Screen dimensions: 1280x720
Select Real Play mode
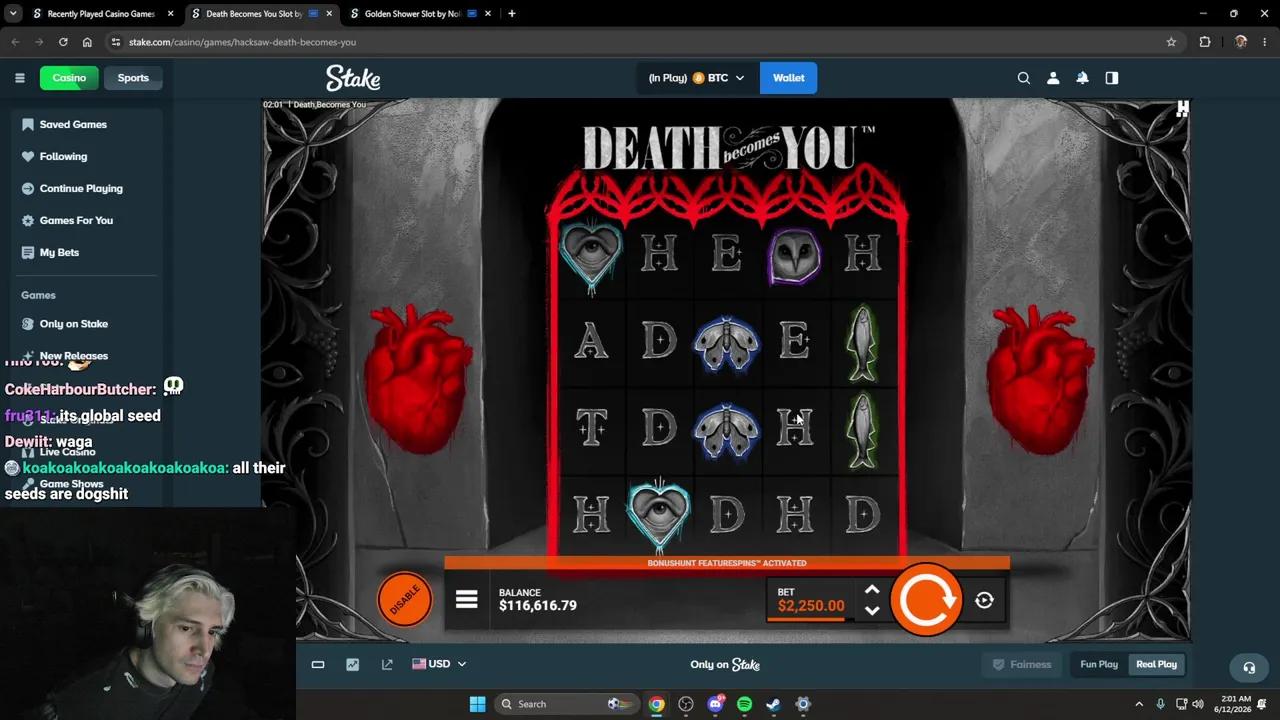click(x=1156, y=664)
